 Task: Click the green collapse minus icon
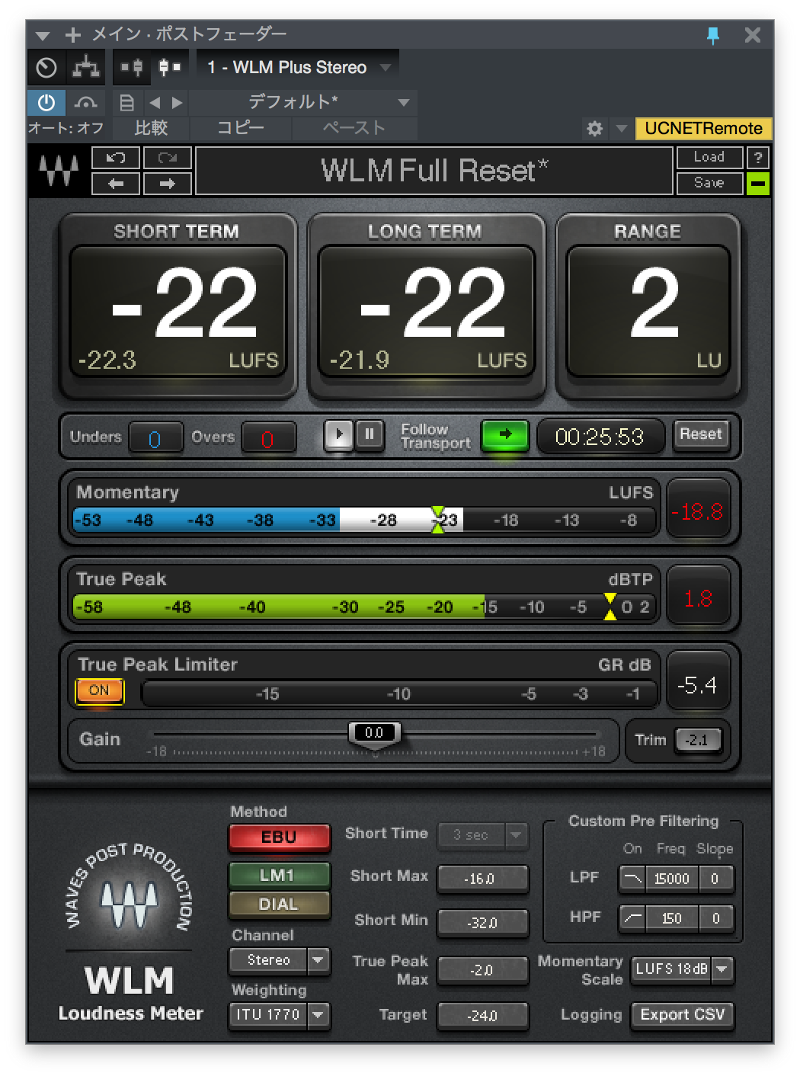tap(758, 183)
